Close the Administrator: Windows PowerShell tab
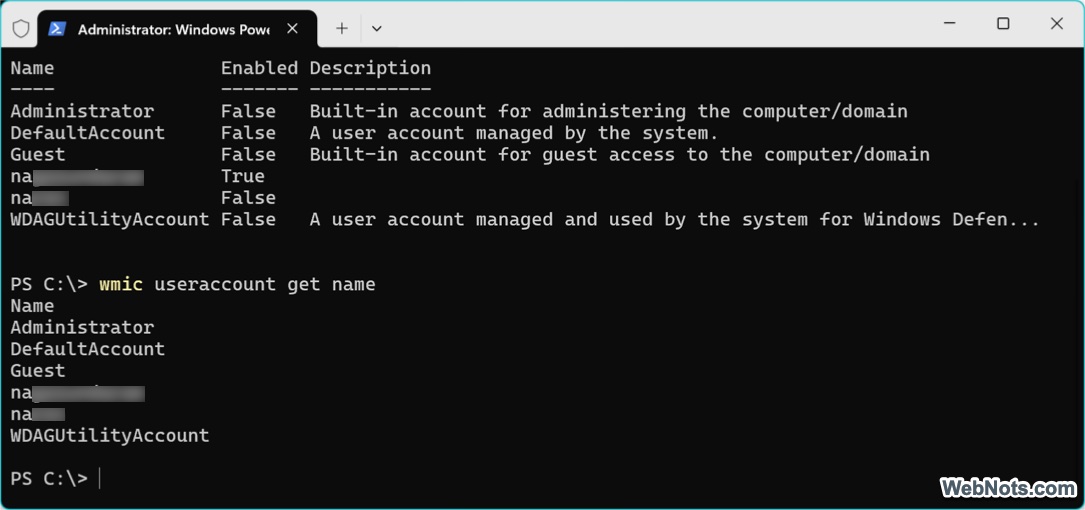Screen dimensions: 1085x510 tap(293, 28)
